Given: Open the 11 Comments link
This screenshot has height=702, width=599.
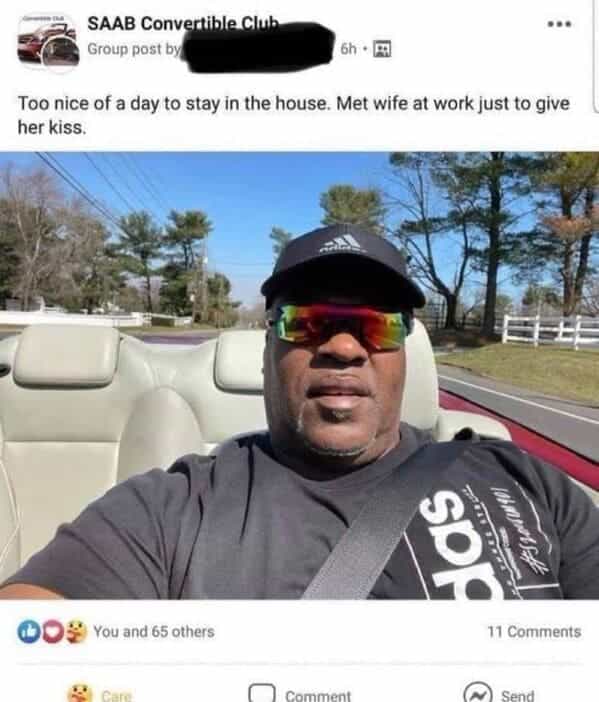Looking at the screenshot, I should coord(534,631).
